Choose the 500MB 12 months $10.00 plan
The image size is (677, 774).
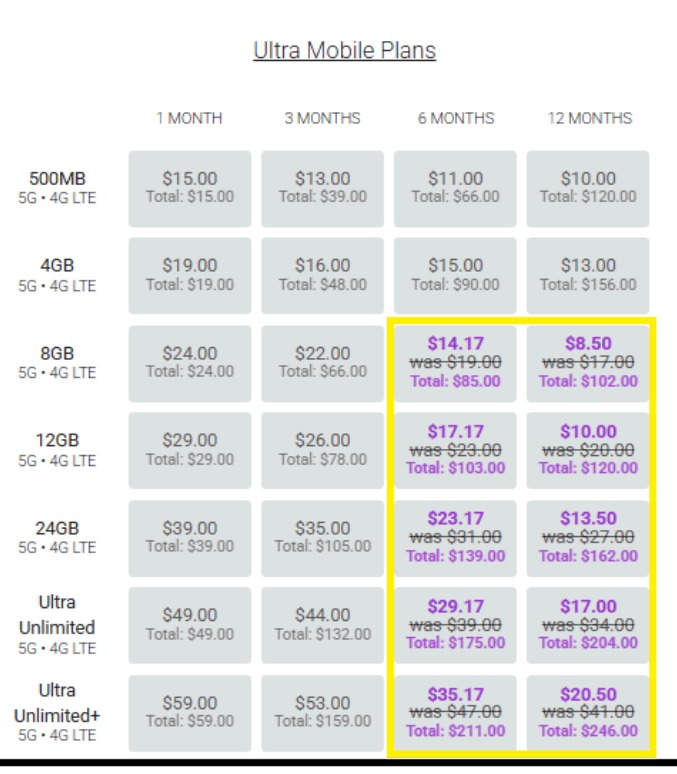(x=587, y=188)
